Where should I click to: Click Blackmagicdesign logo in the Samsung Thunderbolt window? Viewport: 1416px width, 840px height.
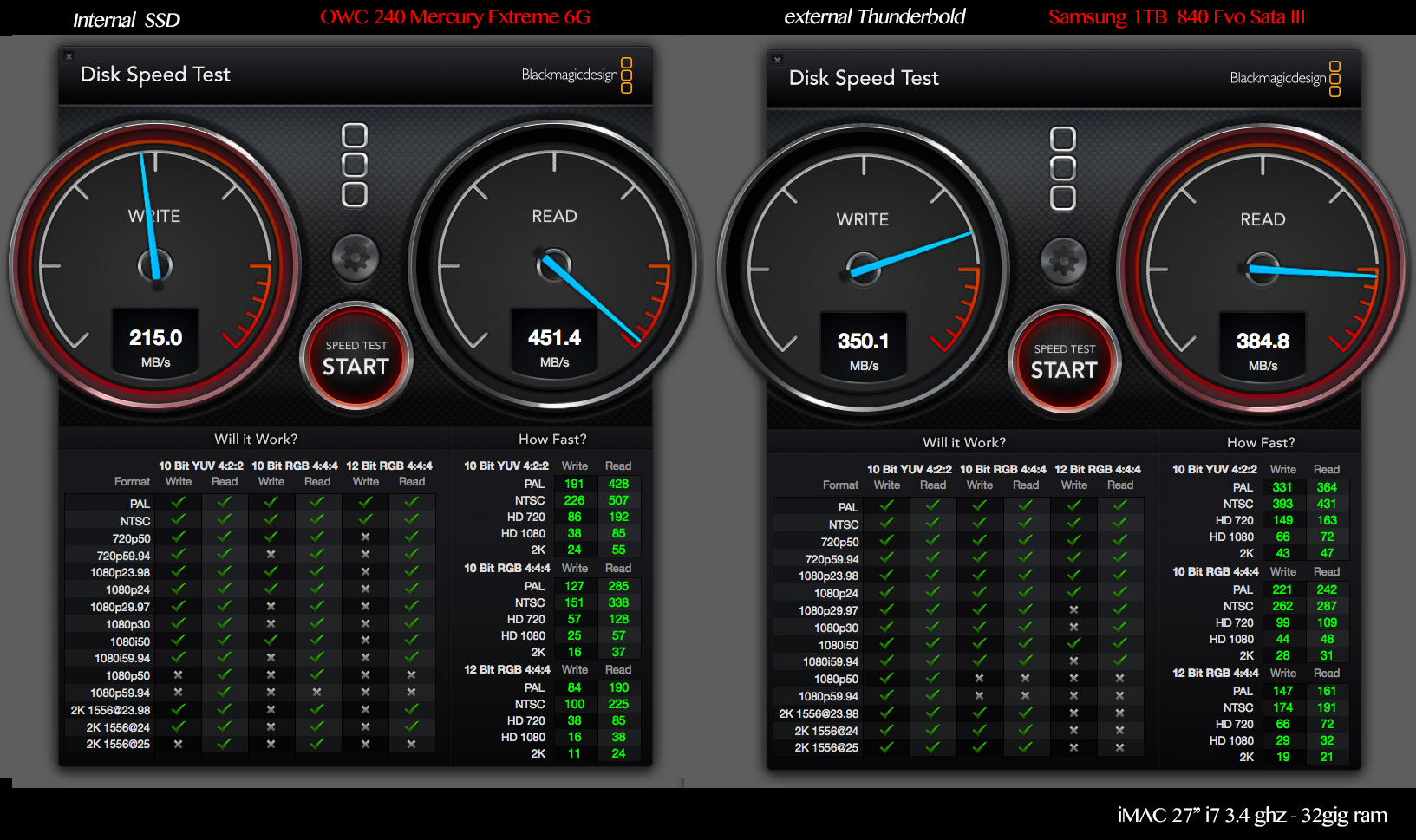1285,79
